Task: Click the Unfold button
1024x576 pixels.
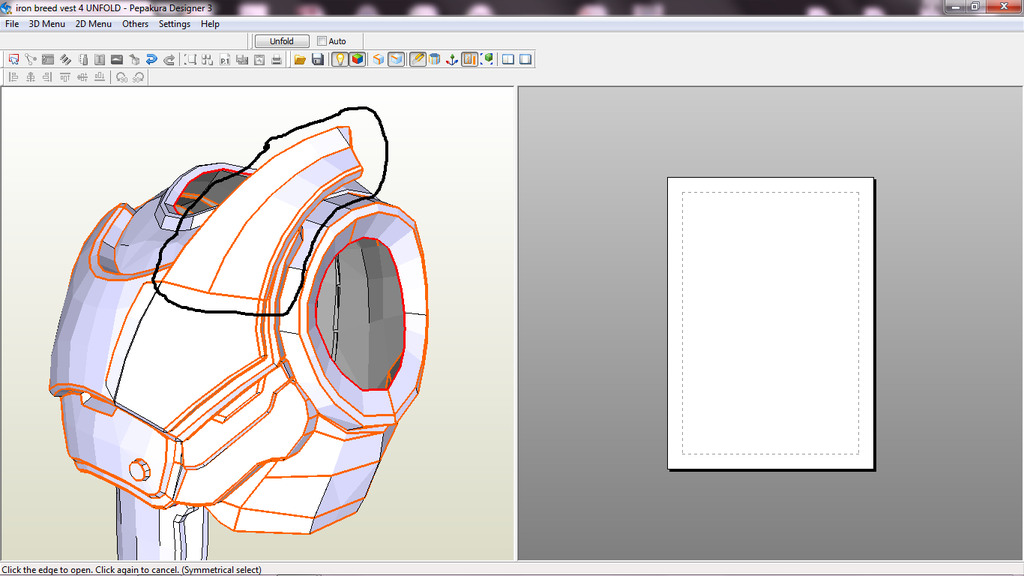Action: point(281,41)
